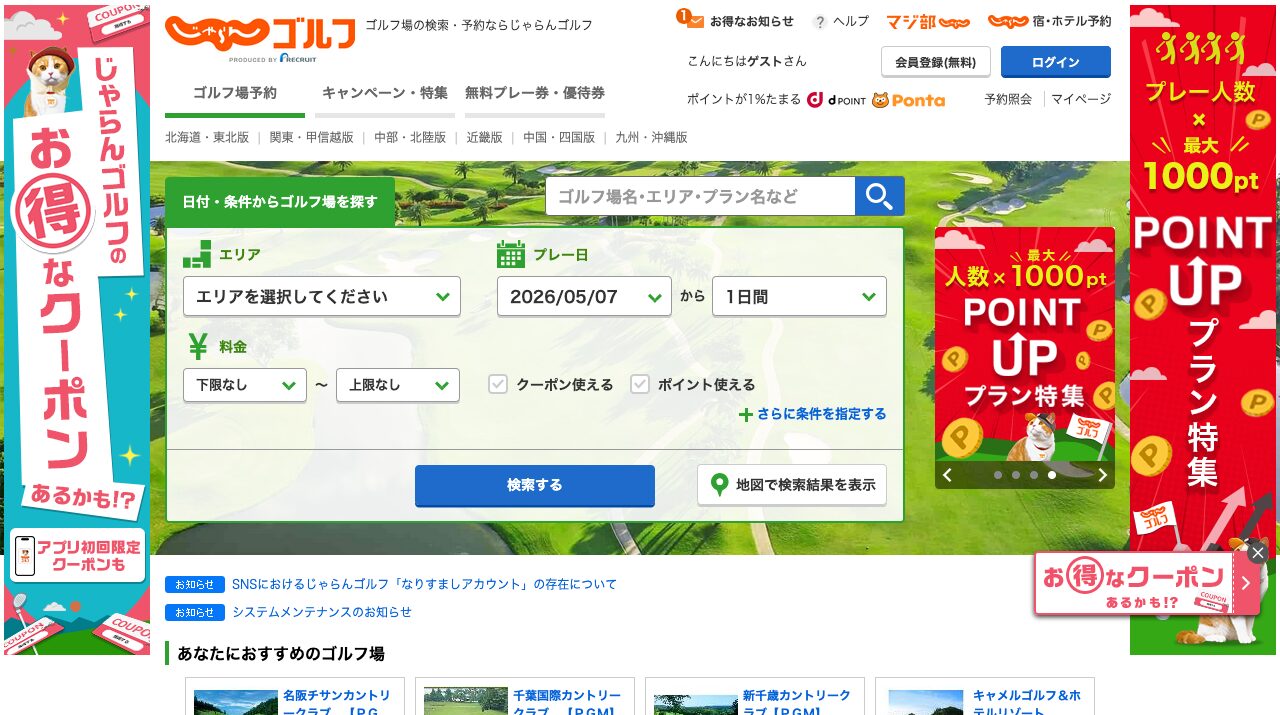This screenshot has width=1280, height=715.
Task: Open the 上限なし maximum price dropdown
Action: (x=398, y=385)
